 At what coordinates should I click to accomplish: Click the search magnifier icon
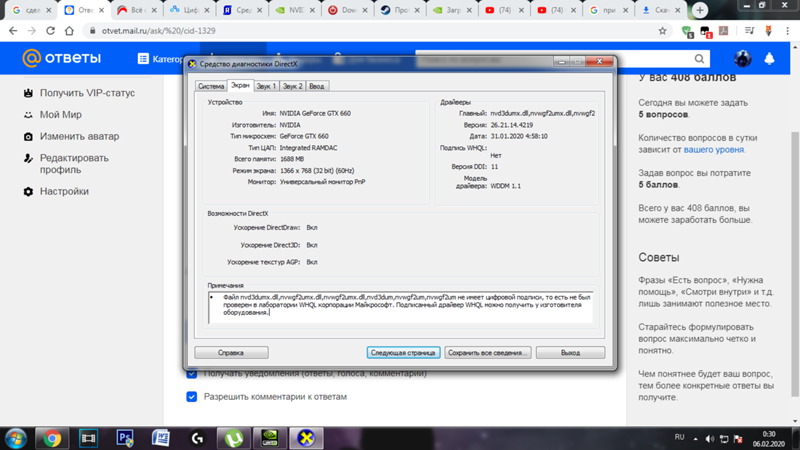click(699, 59)
